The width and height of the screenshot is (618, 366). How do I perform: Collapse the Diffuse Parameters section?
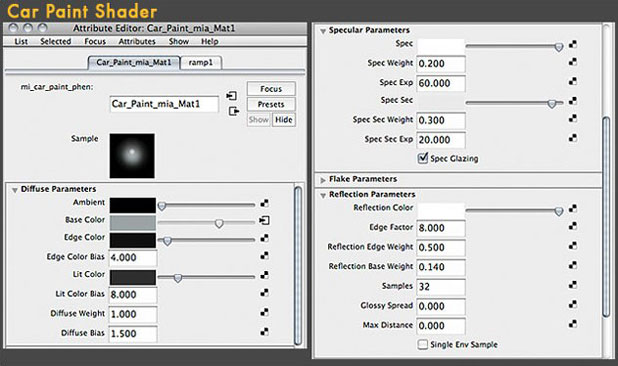(15, 190)
